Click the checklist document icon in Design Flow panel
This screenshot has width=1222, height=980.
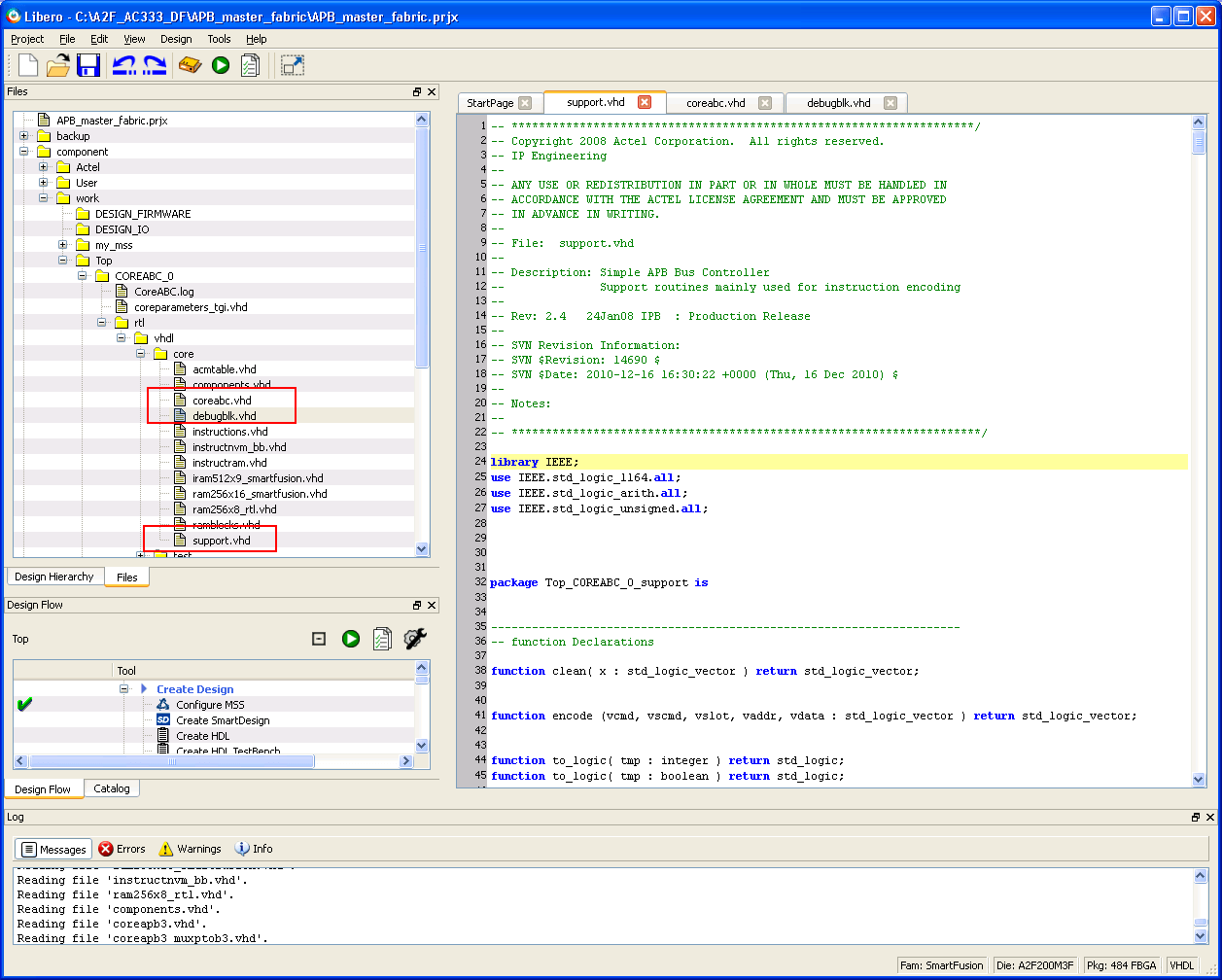382,639
